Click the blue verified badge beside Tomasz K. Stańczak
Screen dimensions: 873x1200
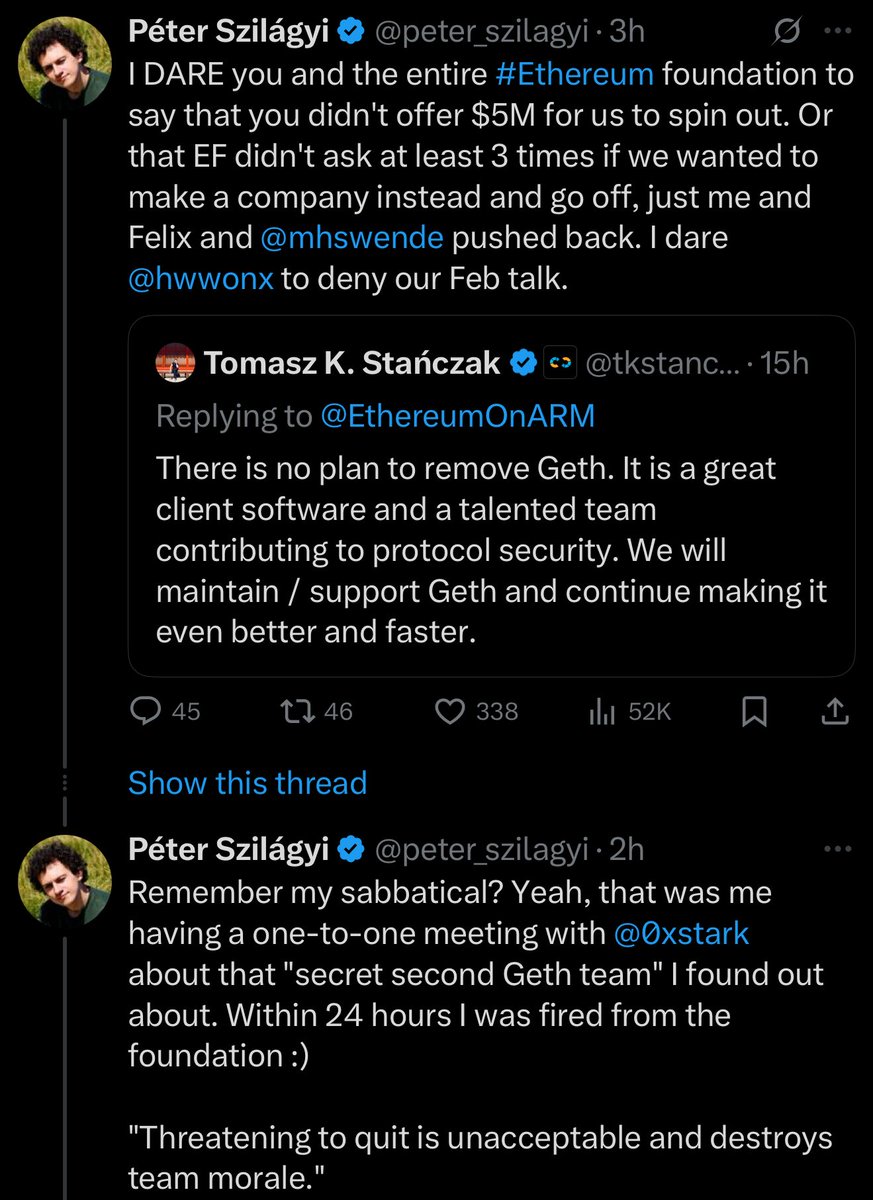coord(523,364)
